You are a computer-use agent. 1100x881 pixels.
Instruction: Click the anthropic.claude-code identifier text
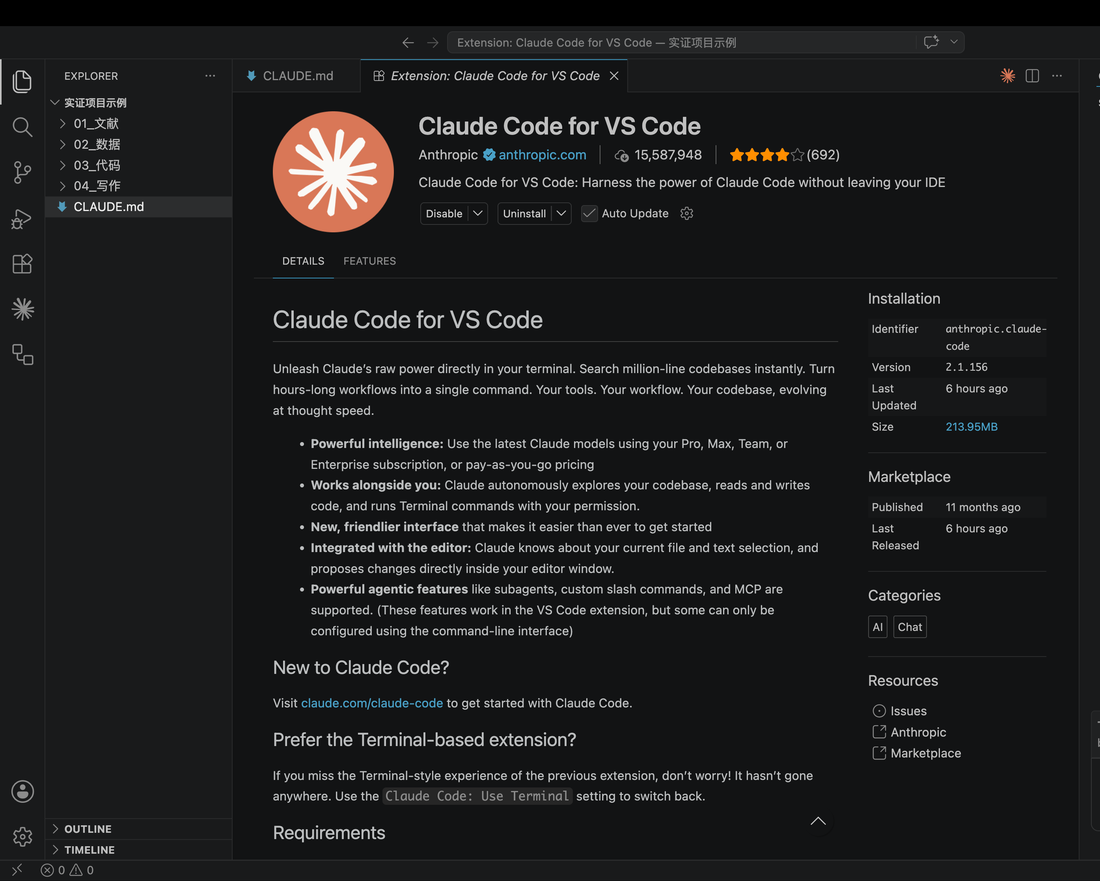tap(995, 337)
